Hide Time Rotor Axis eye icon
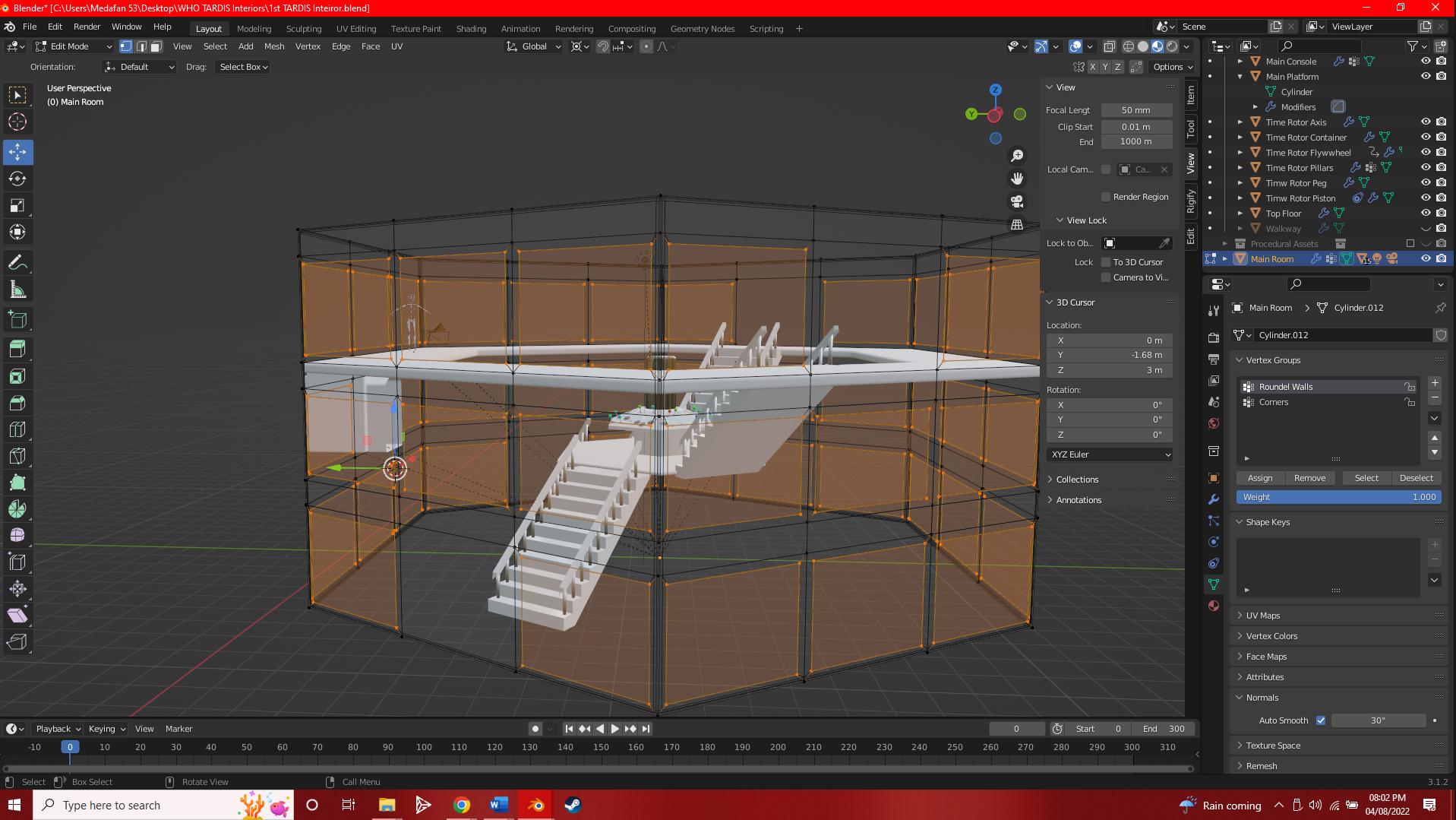 (x=1426, y=122)
